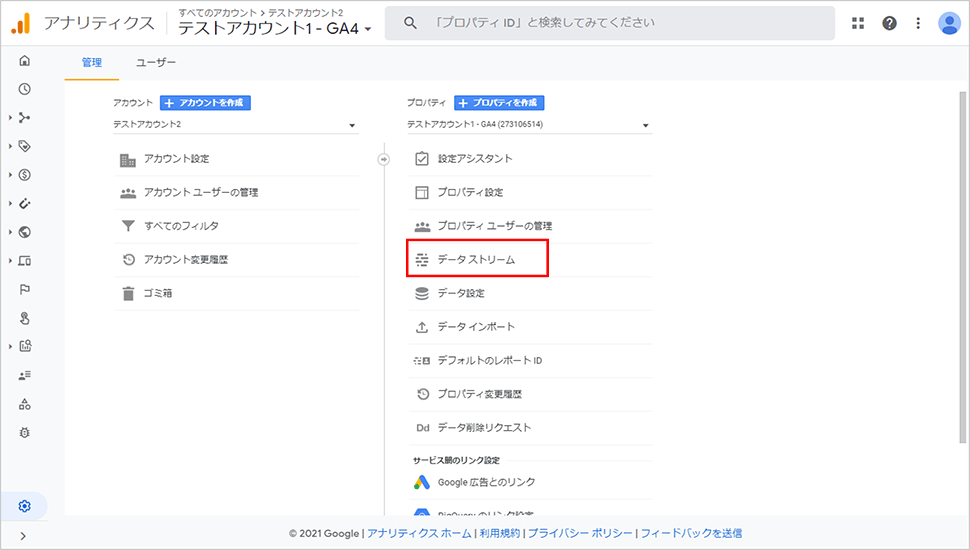Click the プロパティを作成 button
970x550 pixels.
(499, 103)
